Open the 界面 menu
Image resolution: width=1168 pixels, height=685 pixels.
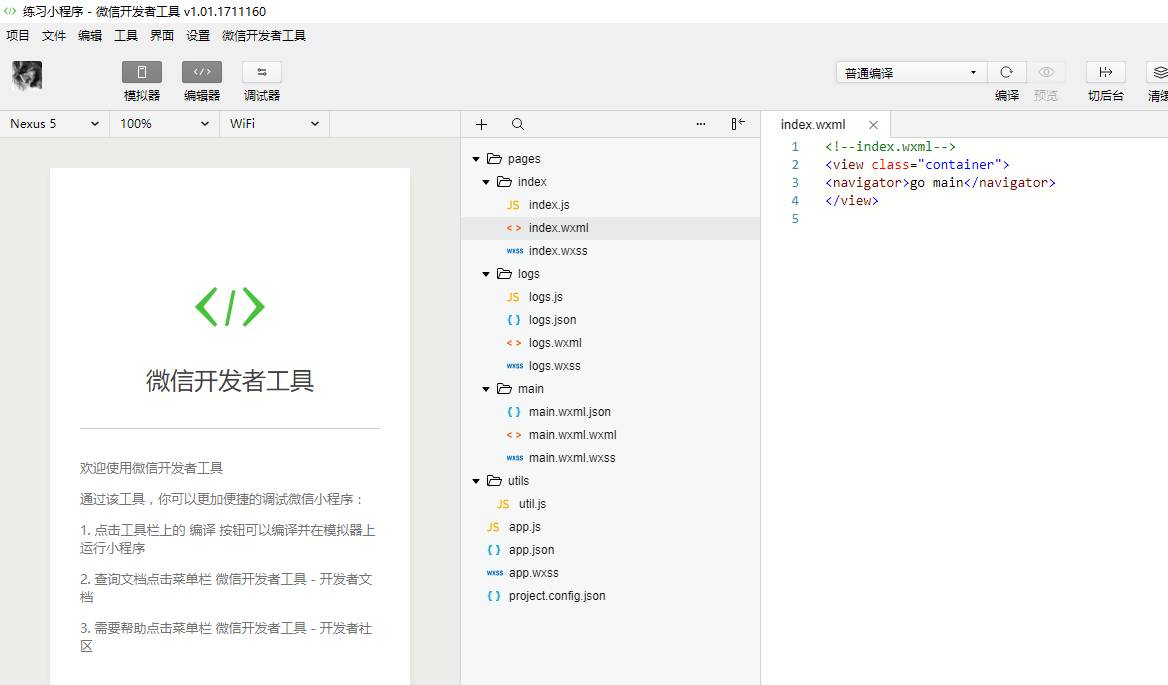(162, 36)
